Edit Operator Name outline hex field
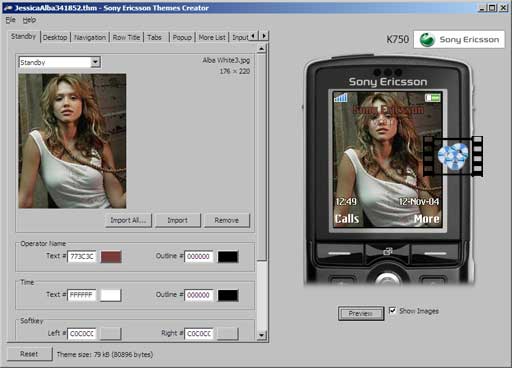 click(x=199, y=257)
